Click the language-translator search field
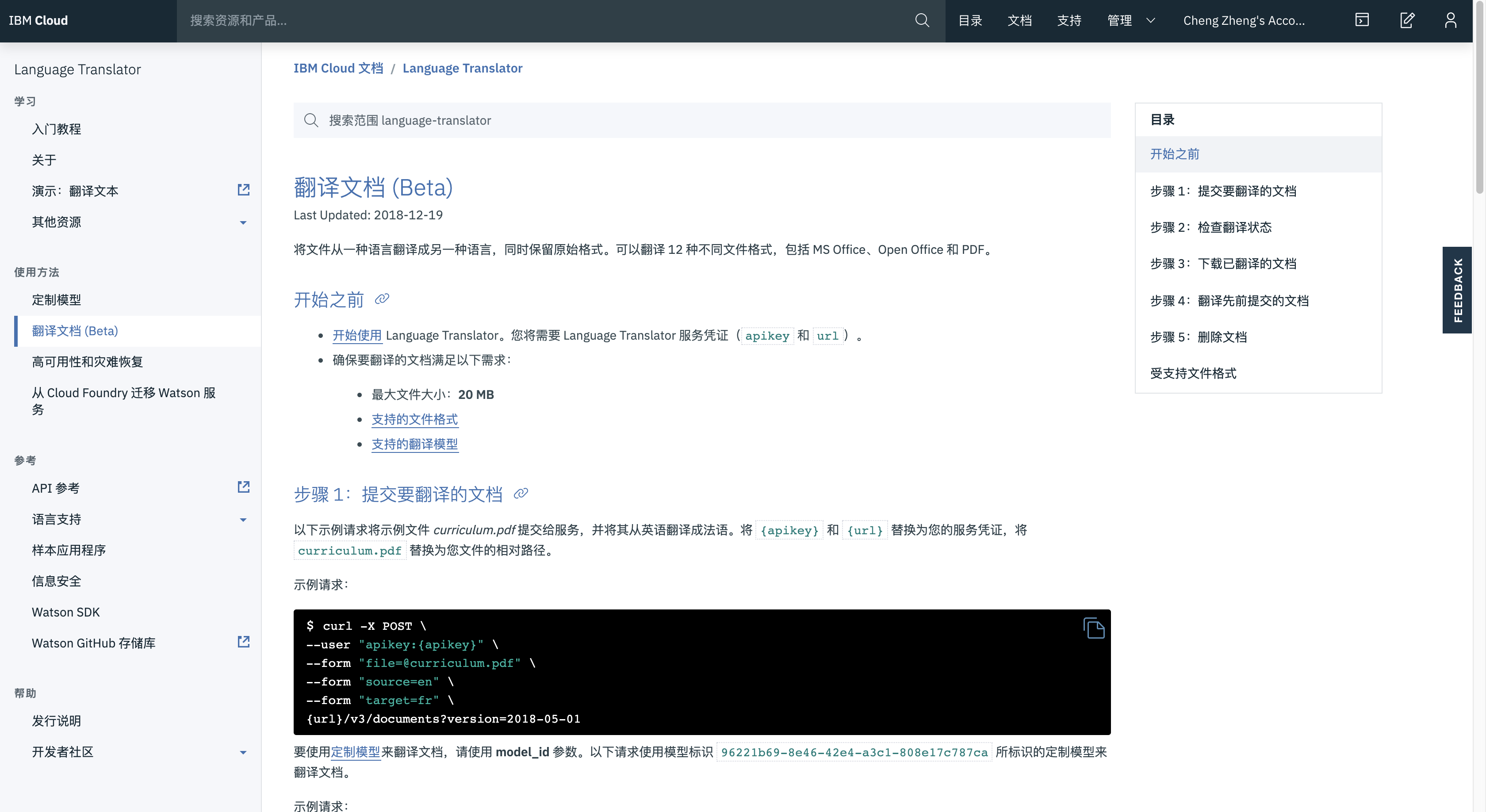Image resolution: width=1486 pixels, height=812 pixels. click(x=701, y=121)
